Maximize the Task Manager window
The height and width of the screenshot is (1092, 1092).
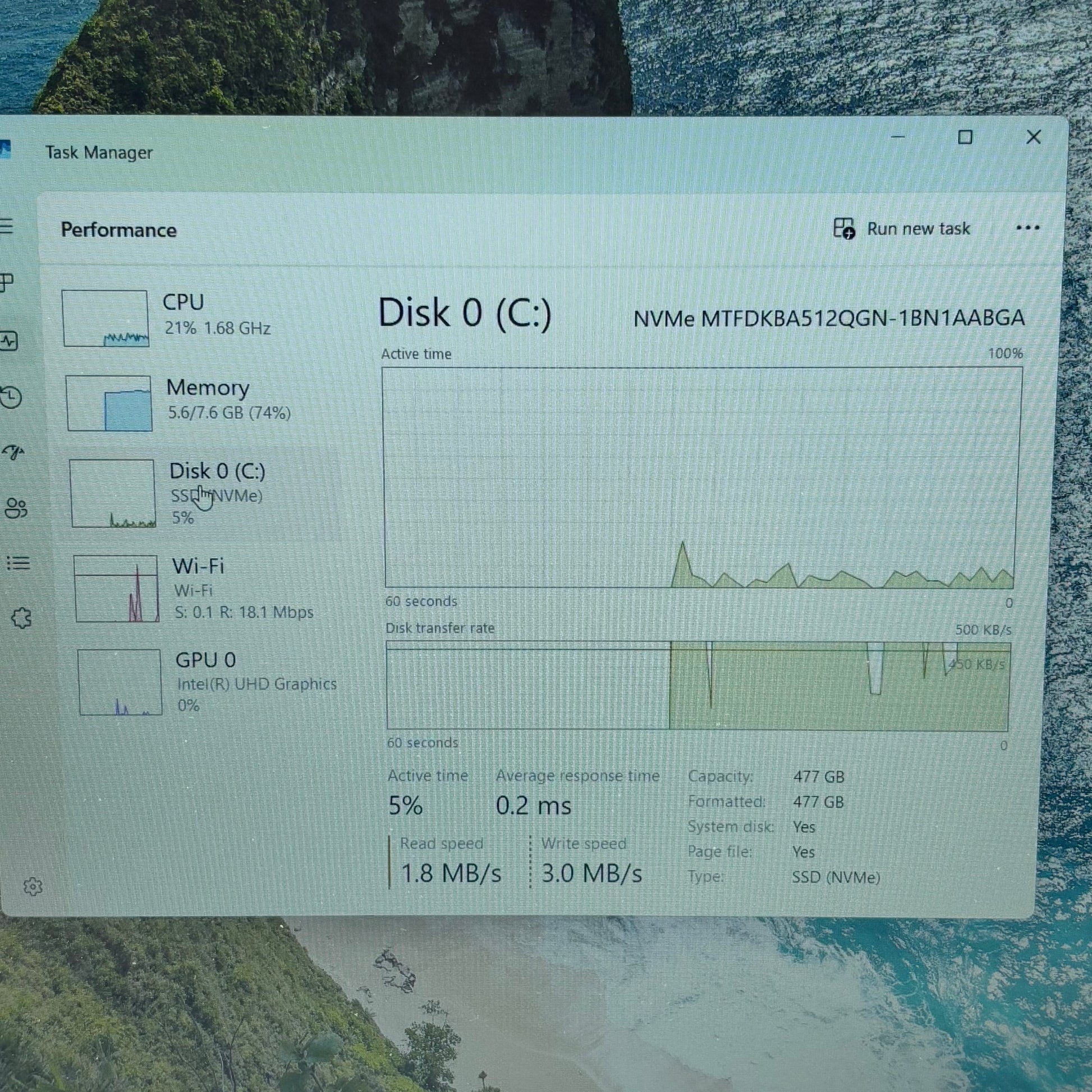pyautogui.click(x=965, y=137)
